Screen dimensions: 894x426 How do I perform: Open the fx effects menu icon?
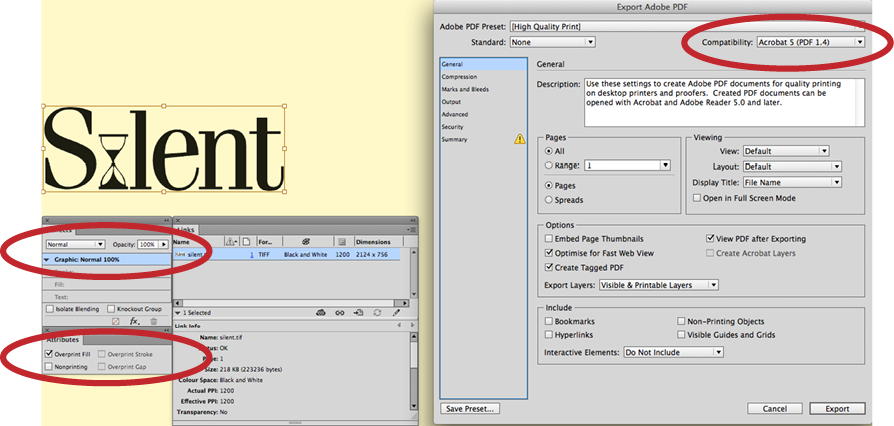[x=135, y=322]
